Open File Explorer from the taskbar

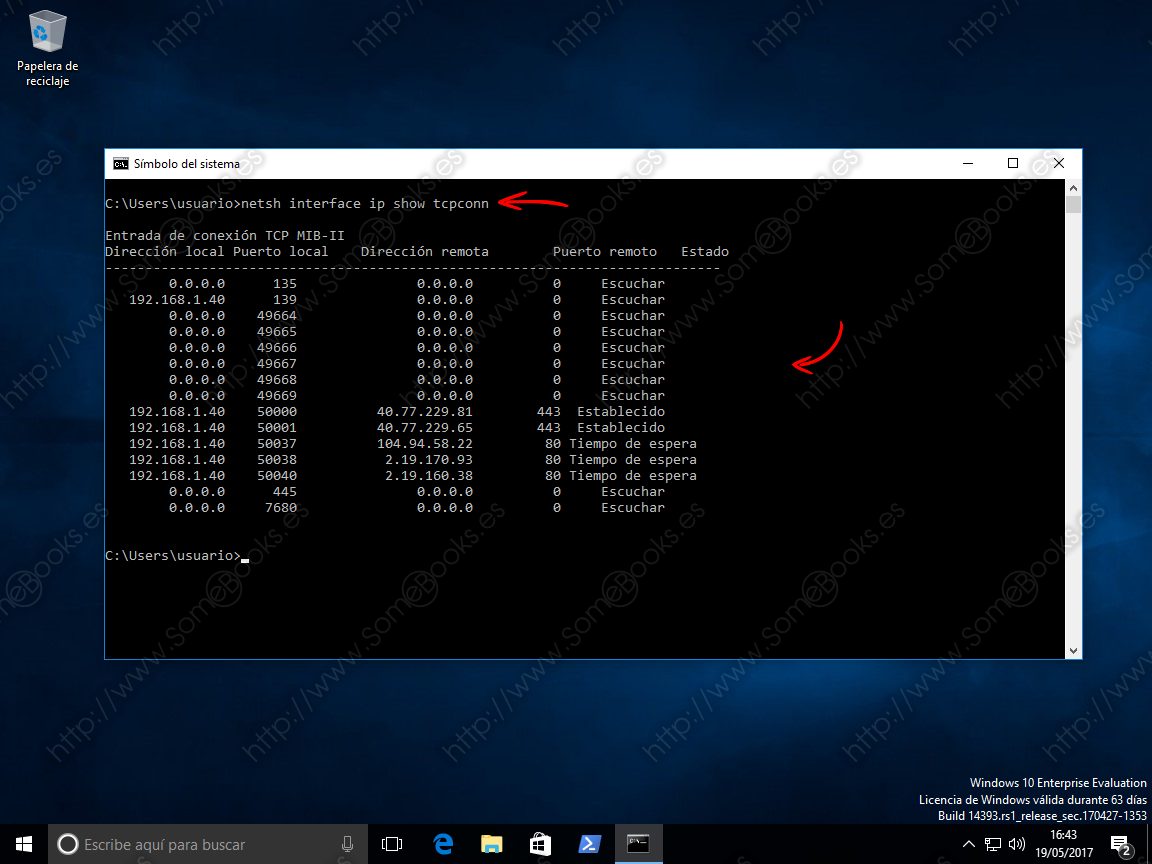point(491,843)
